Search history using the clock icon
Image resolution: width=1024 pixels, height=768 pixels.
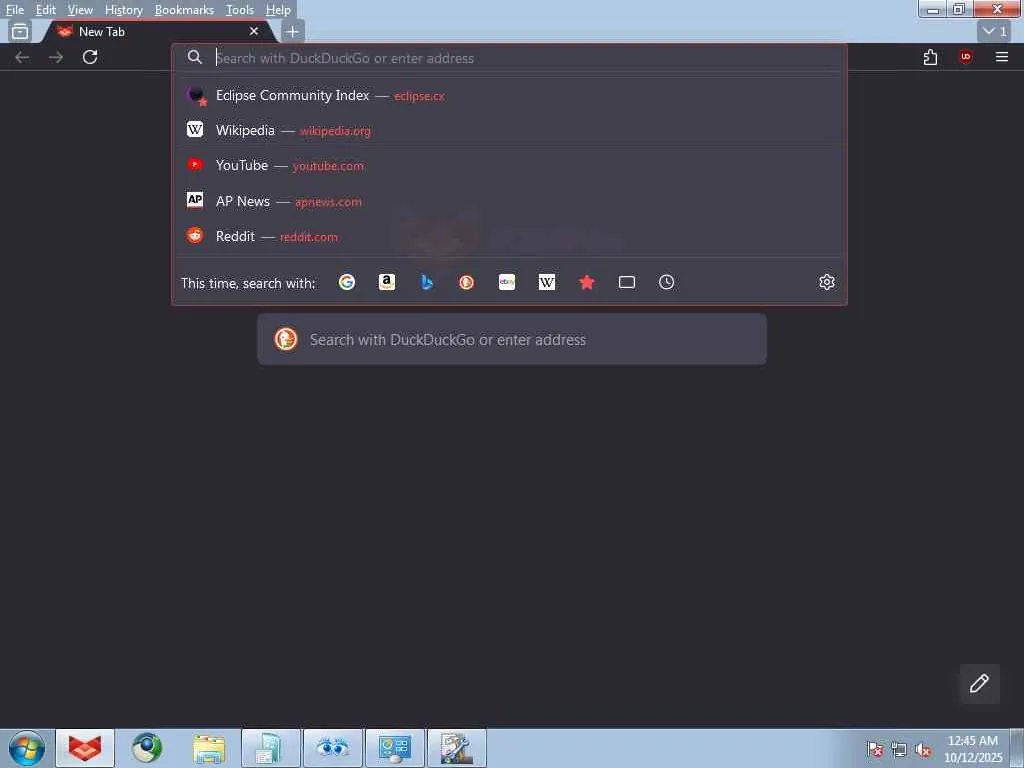[x=666, y=282]
